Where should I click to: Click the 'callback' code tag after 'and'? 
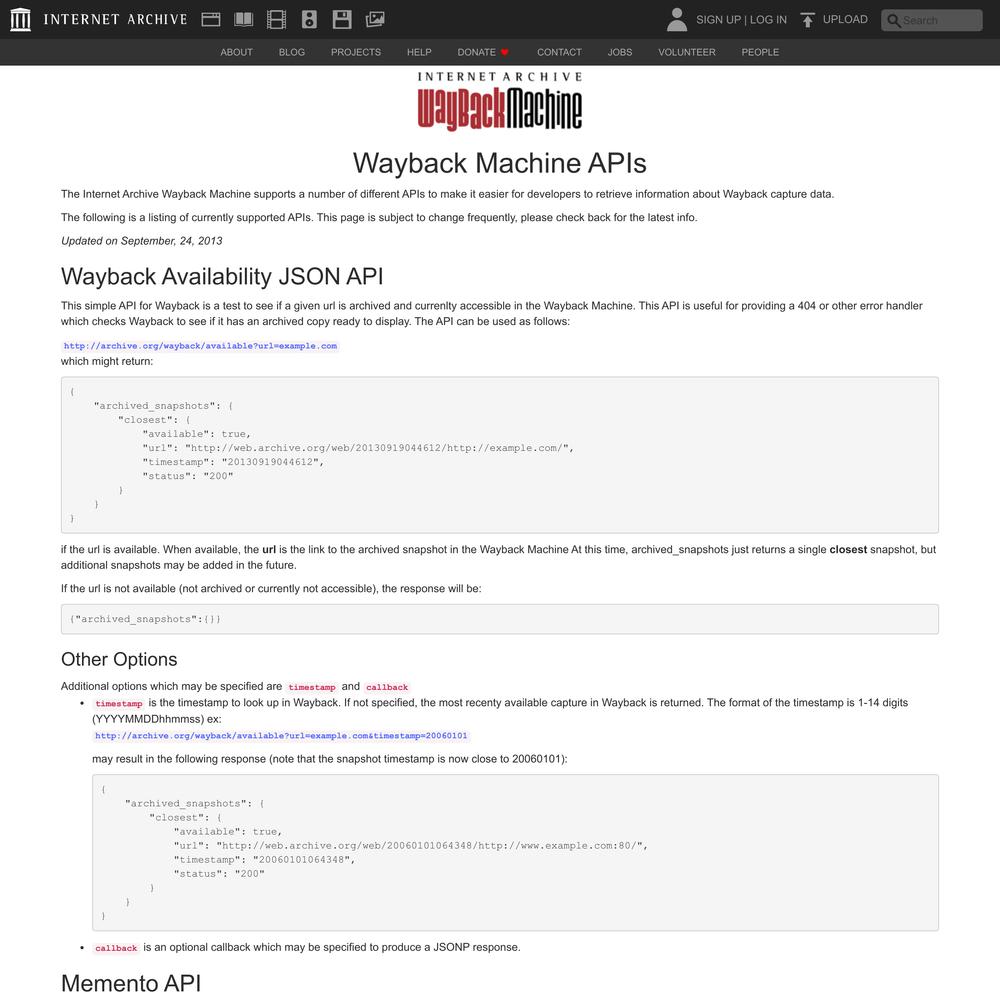click(x=387, y=687)
